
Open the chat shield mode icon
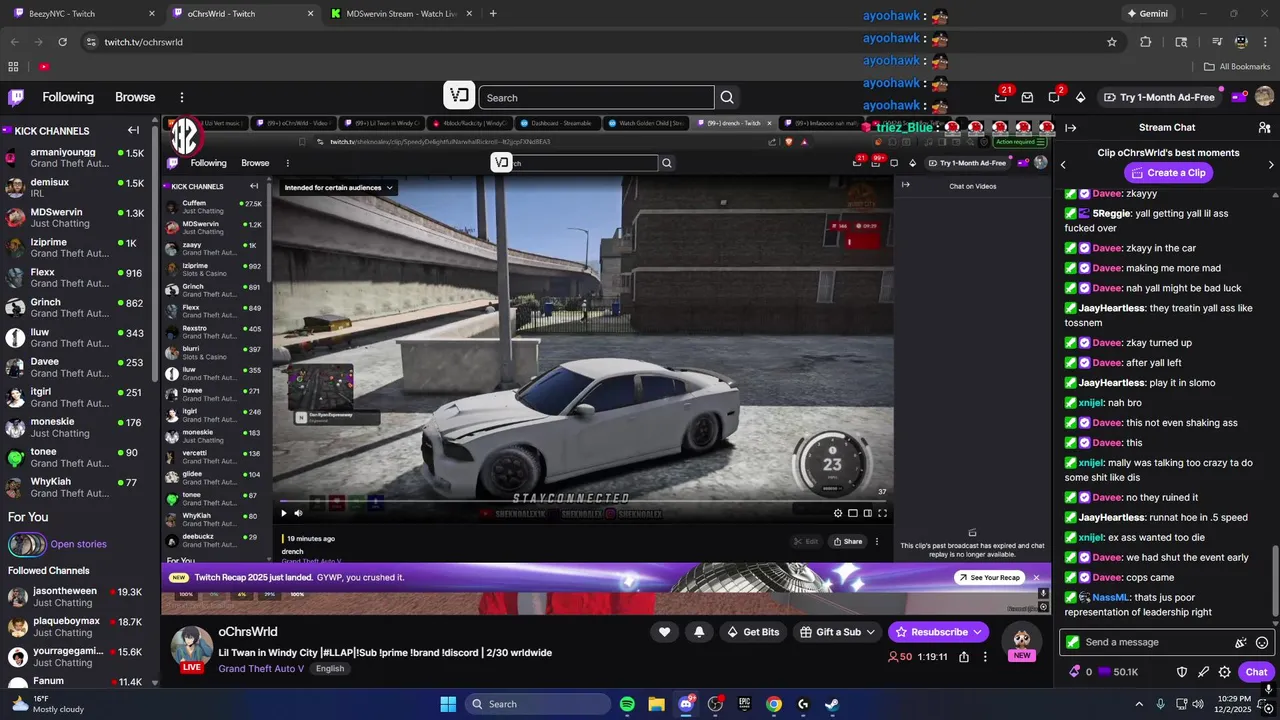pos(1181,672)
